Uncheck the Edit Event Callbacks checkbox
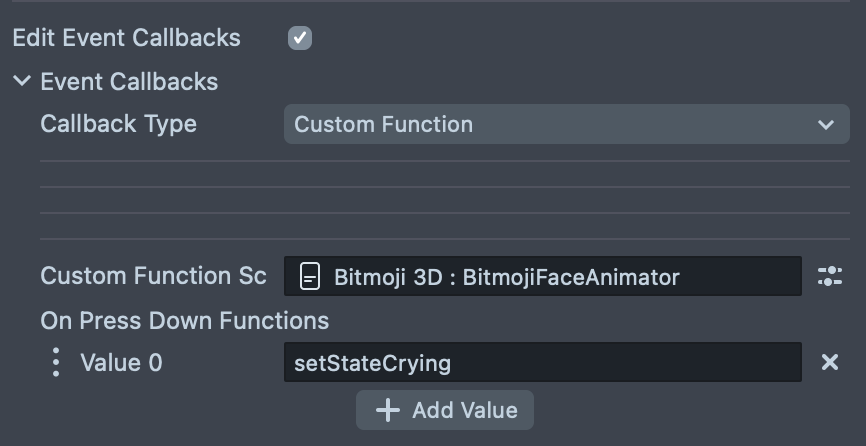The height and width of the screenshot is (446, 866). [x=299, y=38]
